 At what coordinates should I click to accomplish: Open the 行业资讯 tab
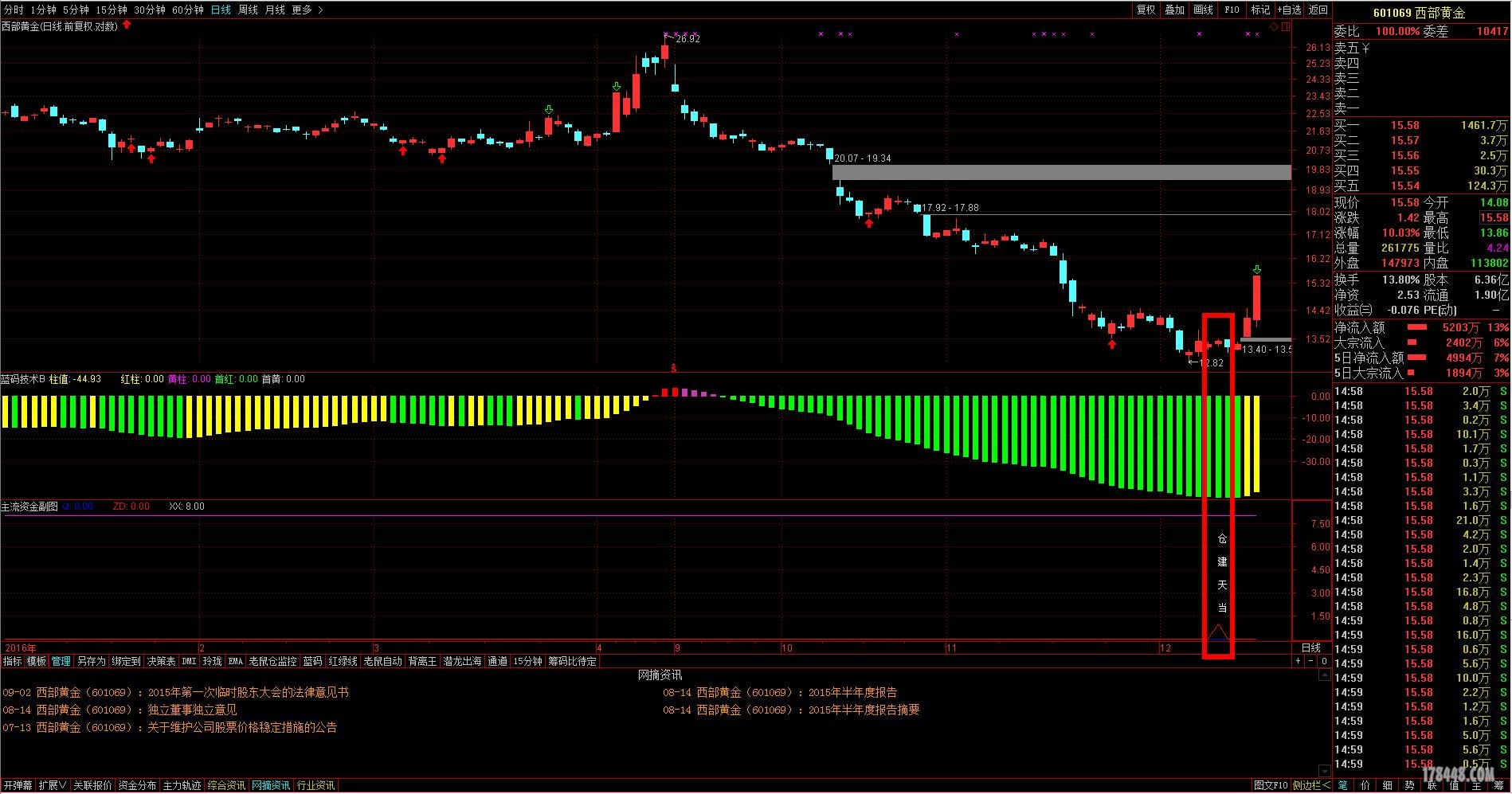click(x=315, y=785)
